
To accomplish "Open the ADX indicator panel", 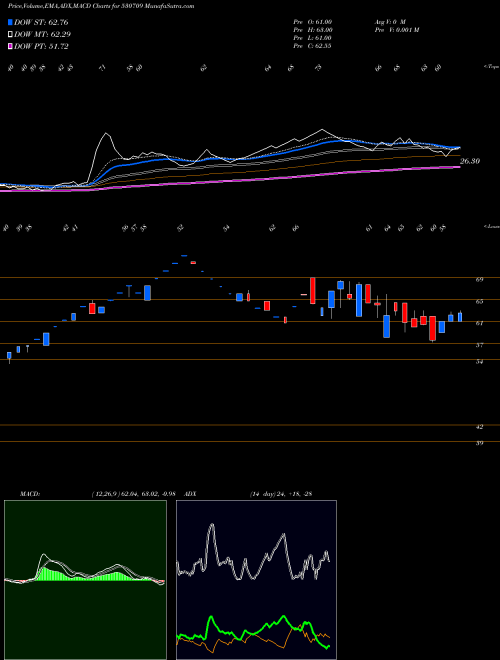I will pos(256,580).
